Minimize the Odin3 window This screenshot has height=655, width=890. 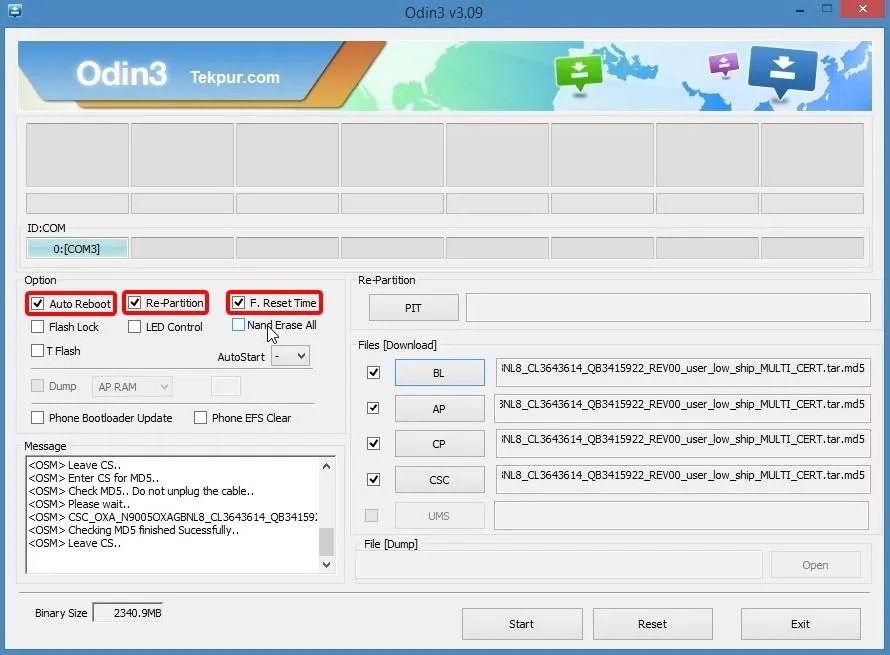800,10
